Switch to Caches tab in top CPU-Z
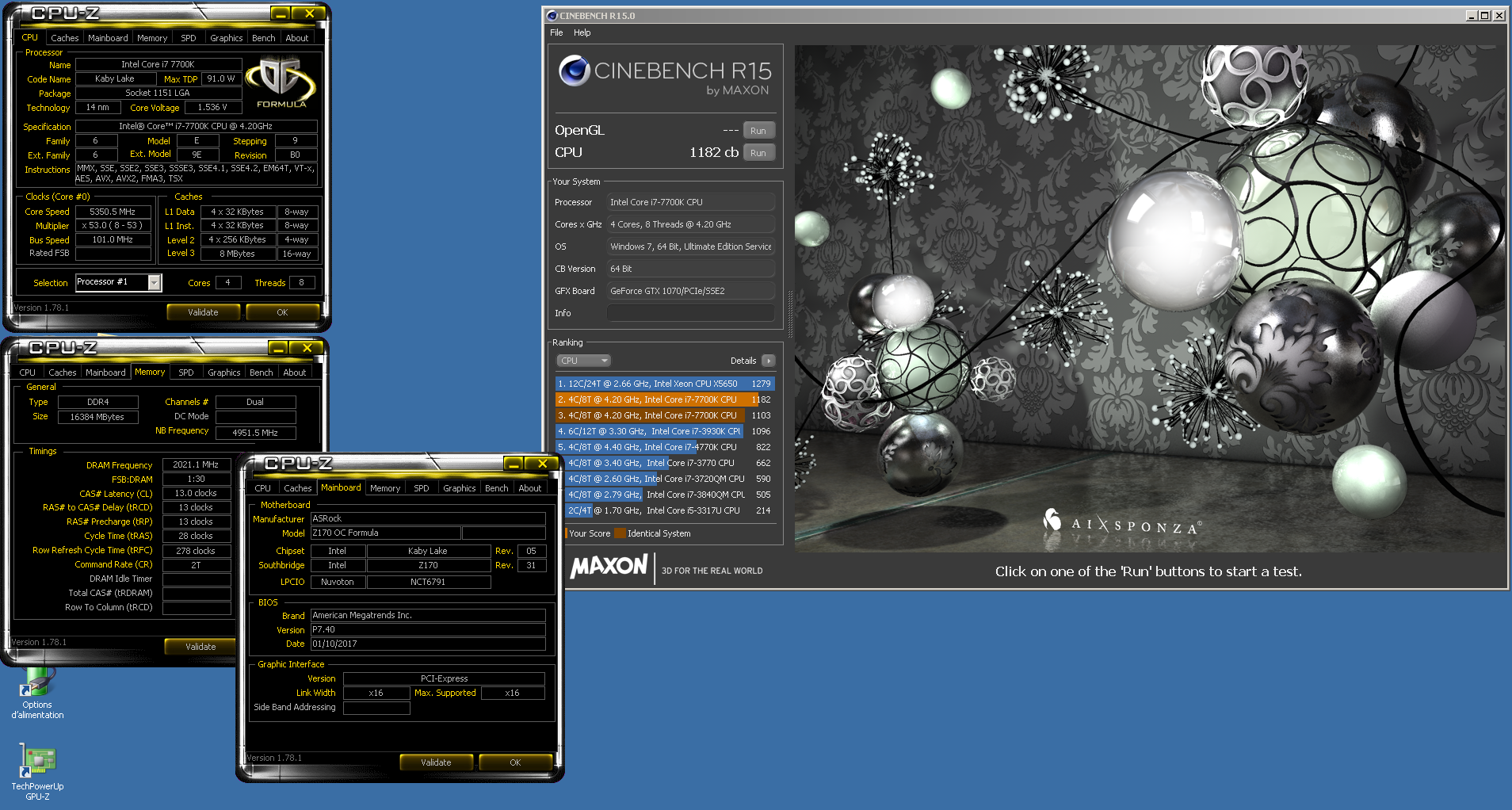 pos(65,38)
